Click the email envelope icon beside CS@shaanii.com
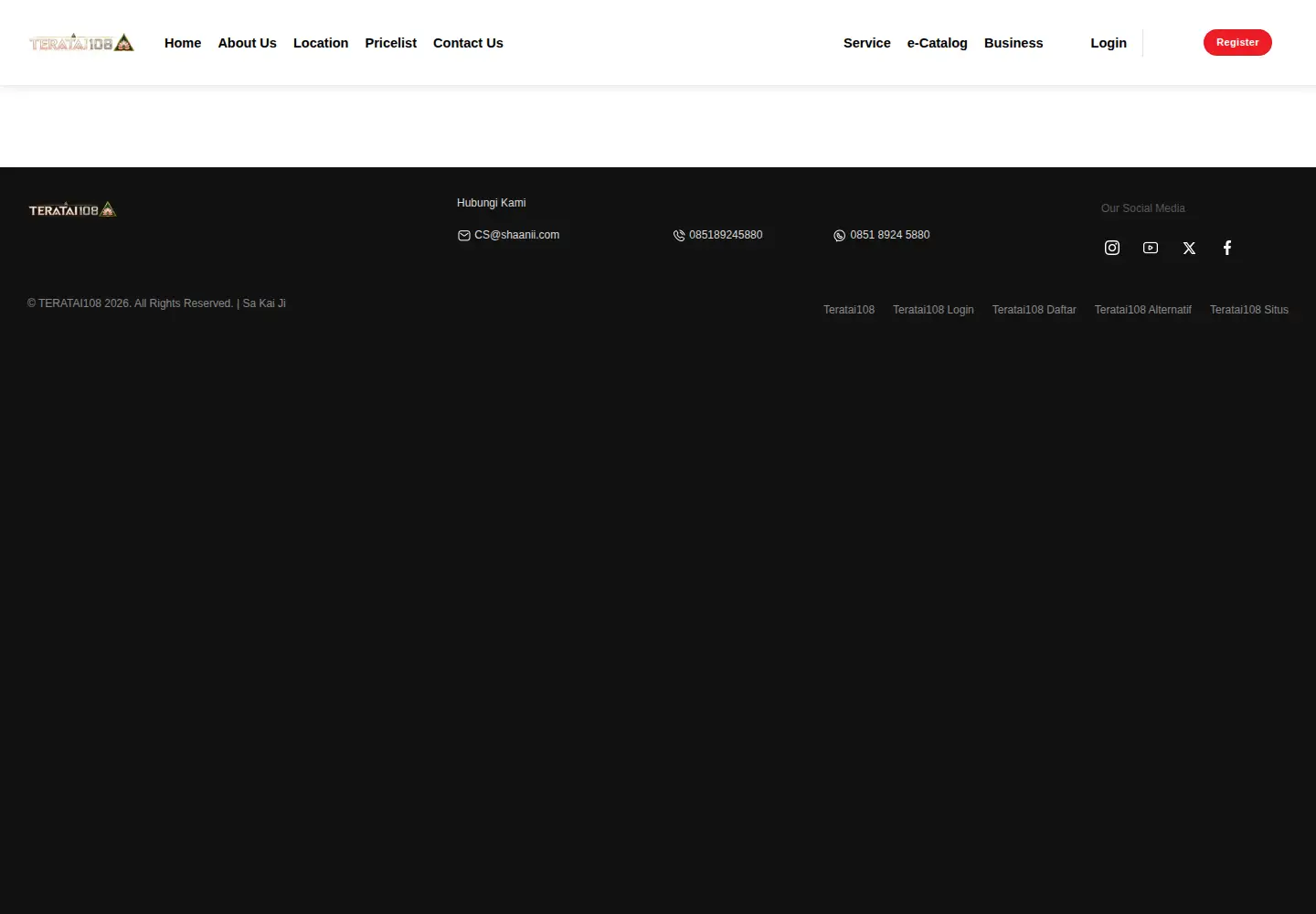The height and width of the screenshot is (914, 1316). (463, 236)
